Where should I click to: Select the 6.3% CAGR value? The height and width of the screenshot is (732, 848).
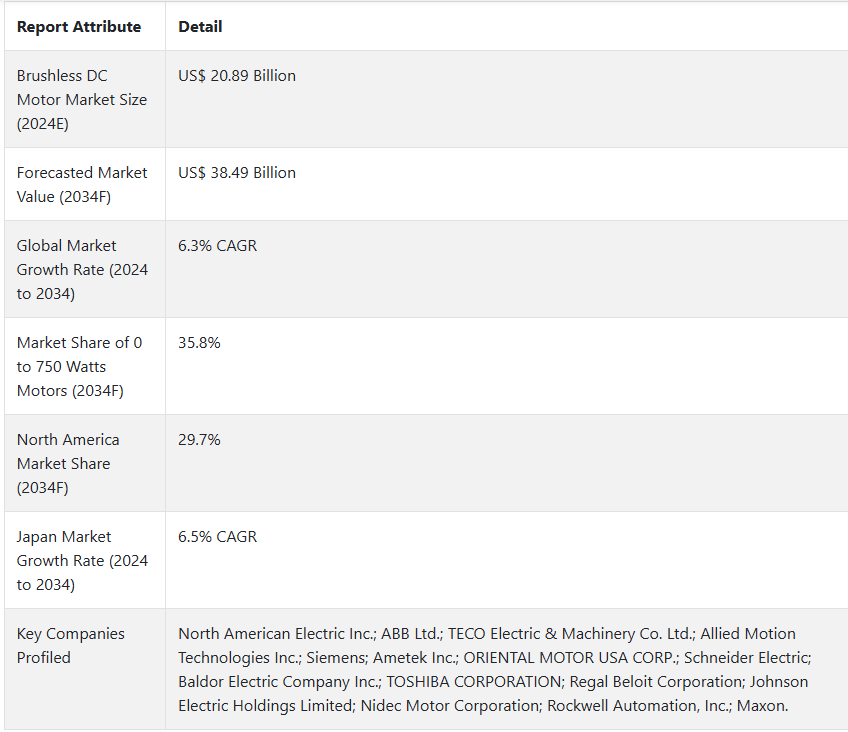pos(217,245)
